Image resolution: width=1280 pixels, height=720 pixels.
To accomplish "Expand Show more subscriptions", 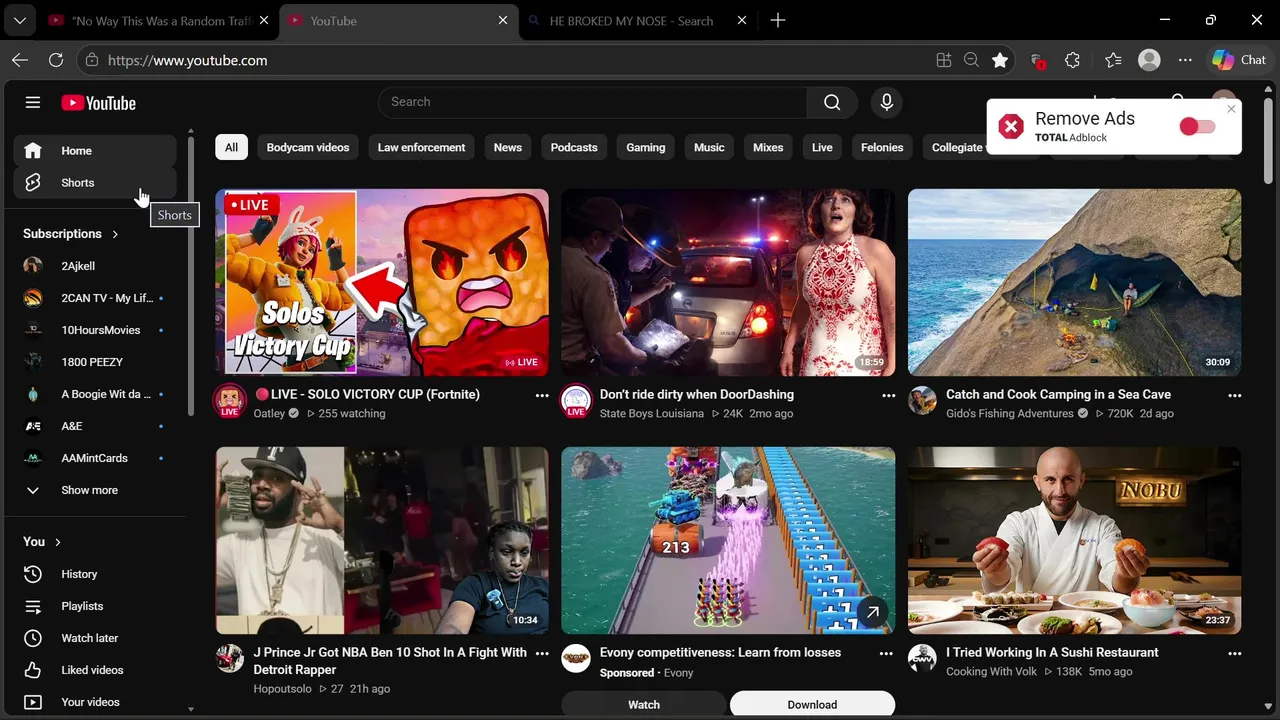I will (x=95, y=490).
